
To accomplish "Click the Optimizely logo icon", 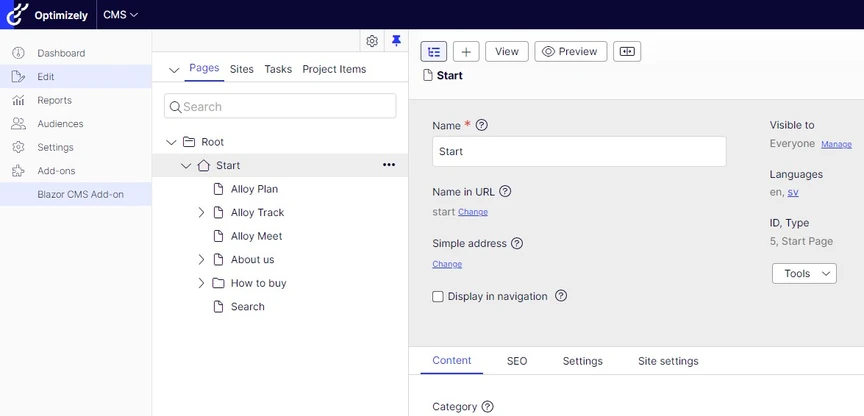I will (17, 14).
